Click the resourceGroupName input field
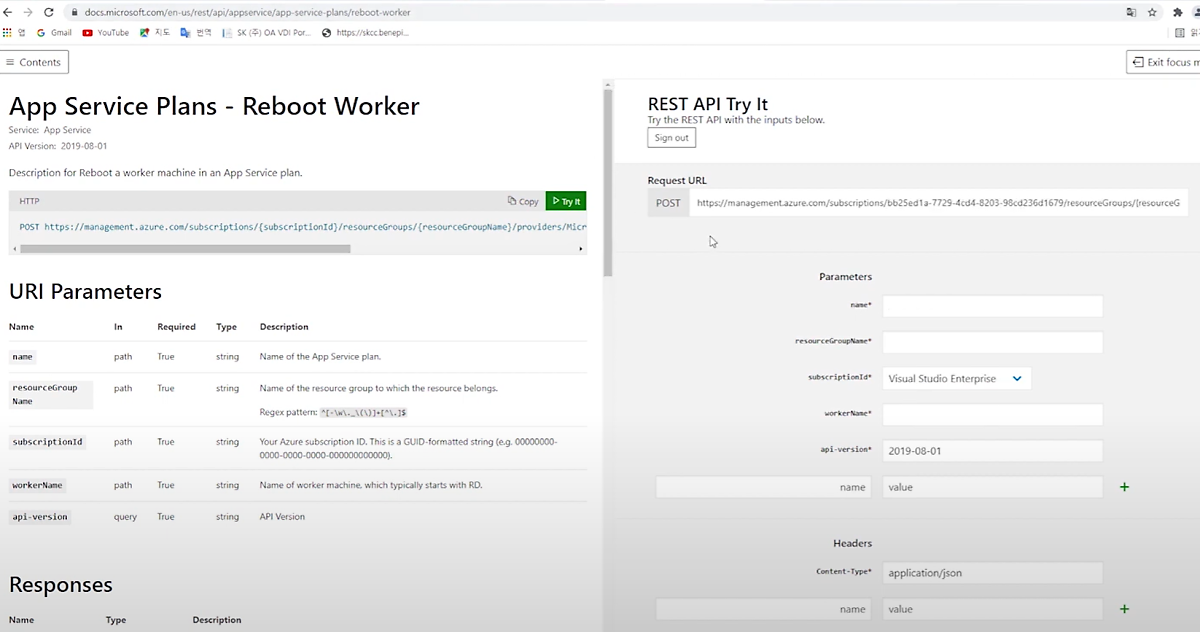This screenshot has width=1200, height=632. pyautogui.click(x=992, y=342)
